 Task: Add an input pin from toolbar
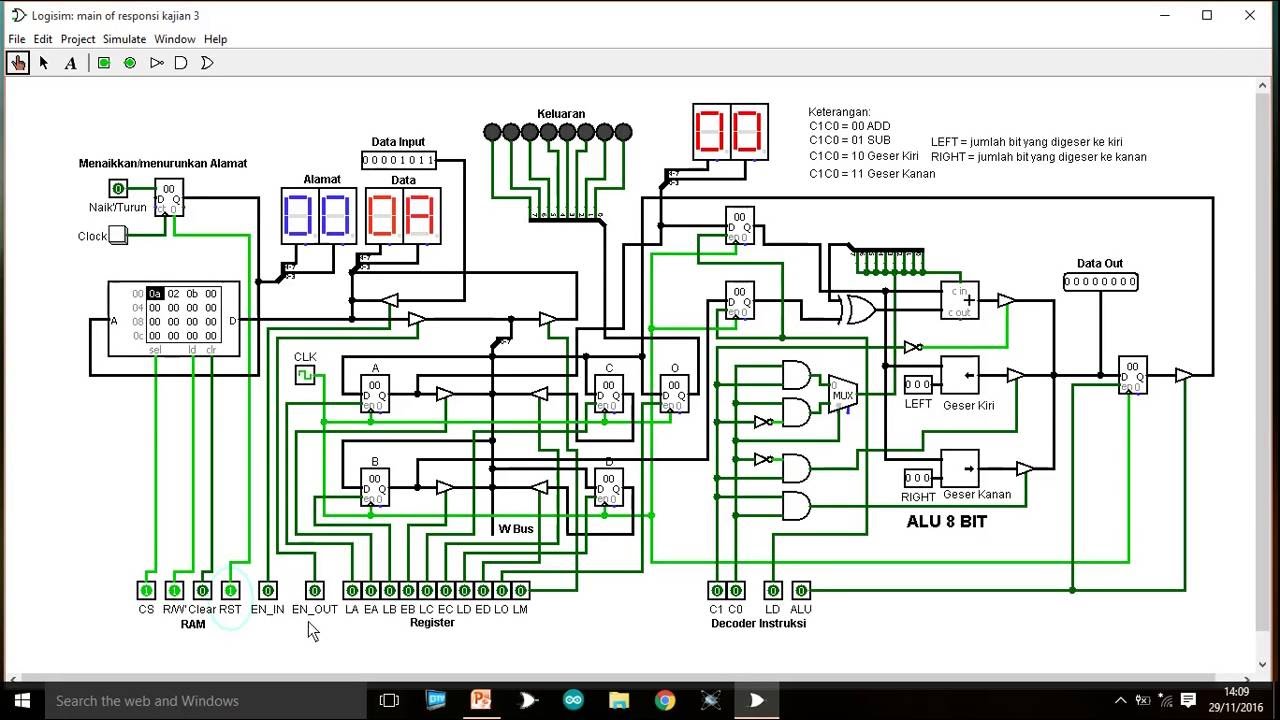click(104, 63)
